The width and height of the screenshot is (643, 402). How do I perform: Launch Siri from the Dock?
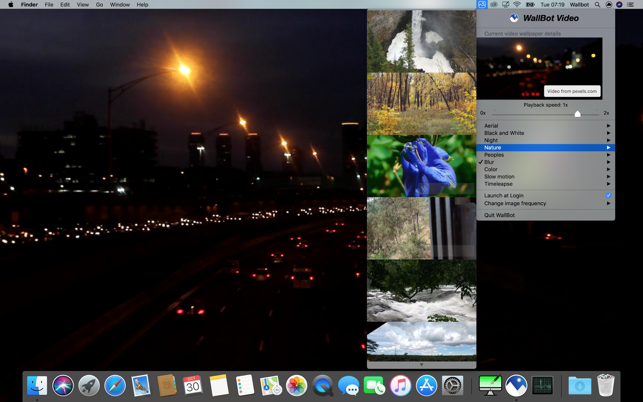point(63,386)
